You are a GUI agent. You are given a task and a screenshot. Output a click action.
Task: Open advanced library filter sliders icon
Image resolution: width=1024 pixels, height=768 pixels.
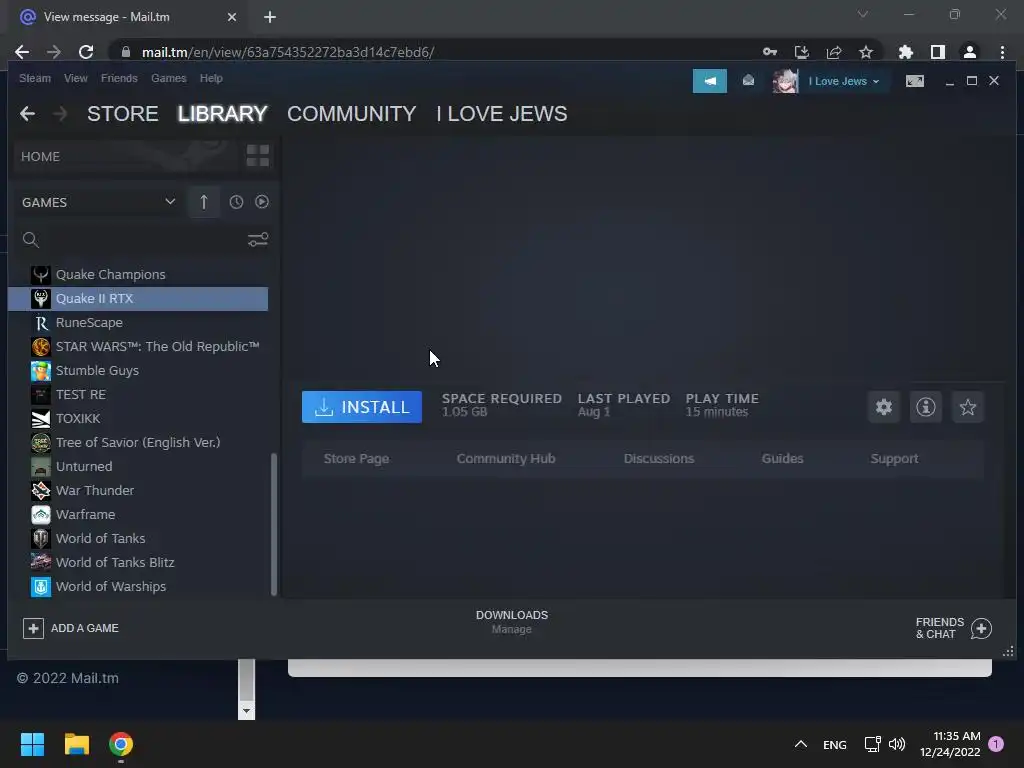[x=257, y=240]
